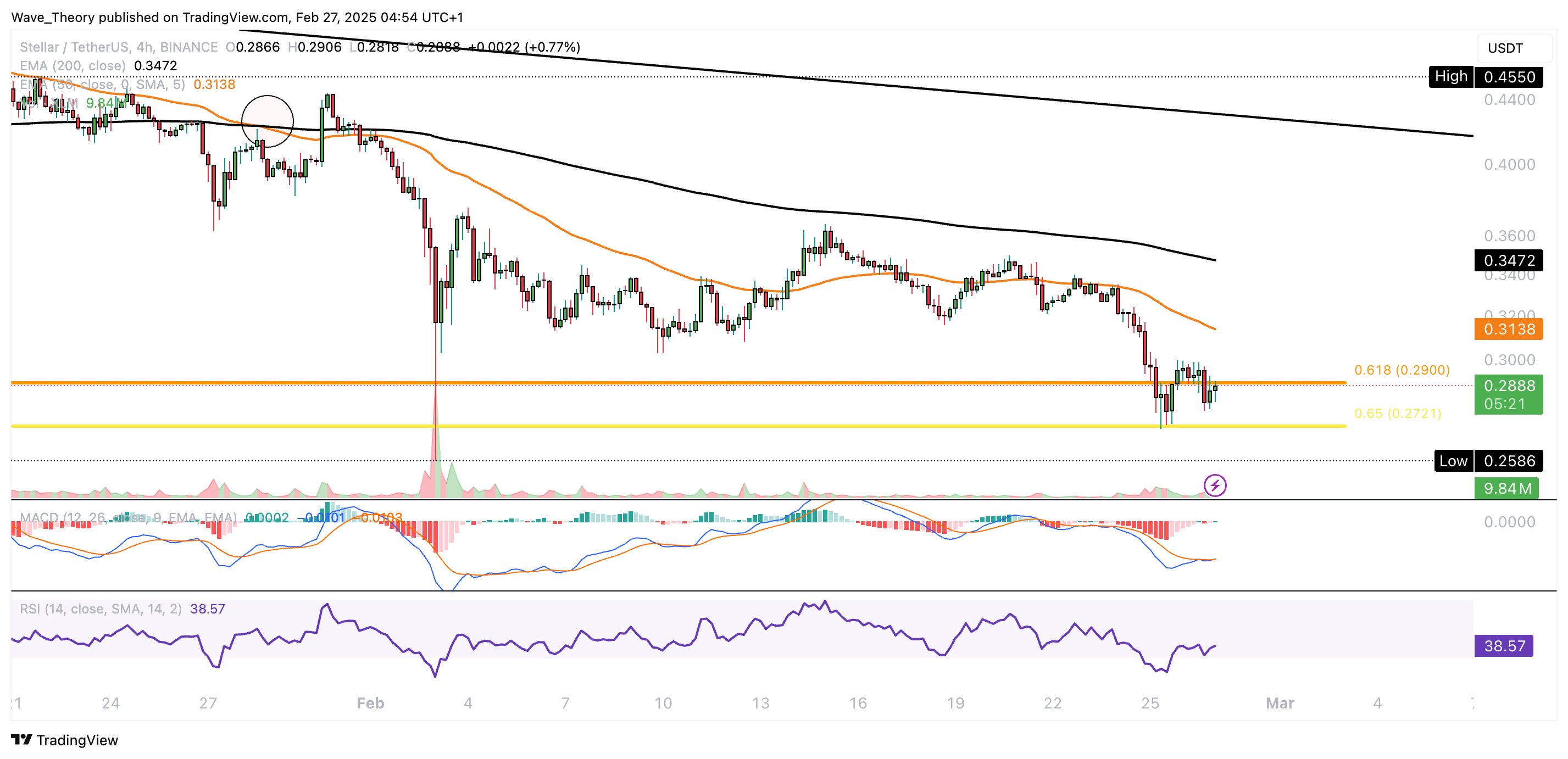This screenshot has height=759, width=1568.
Task: Click the green 9.84M volume label
Action: coord(1506,488)
